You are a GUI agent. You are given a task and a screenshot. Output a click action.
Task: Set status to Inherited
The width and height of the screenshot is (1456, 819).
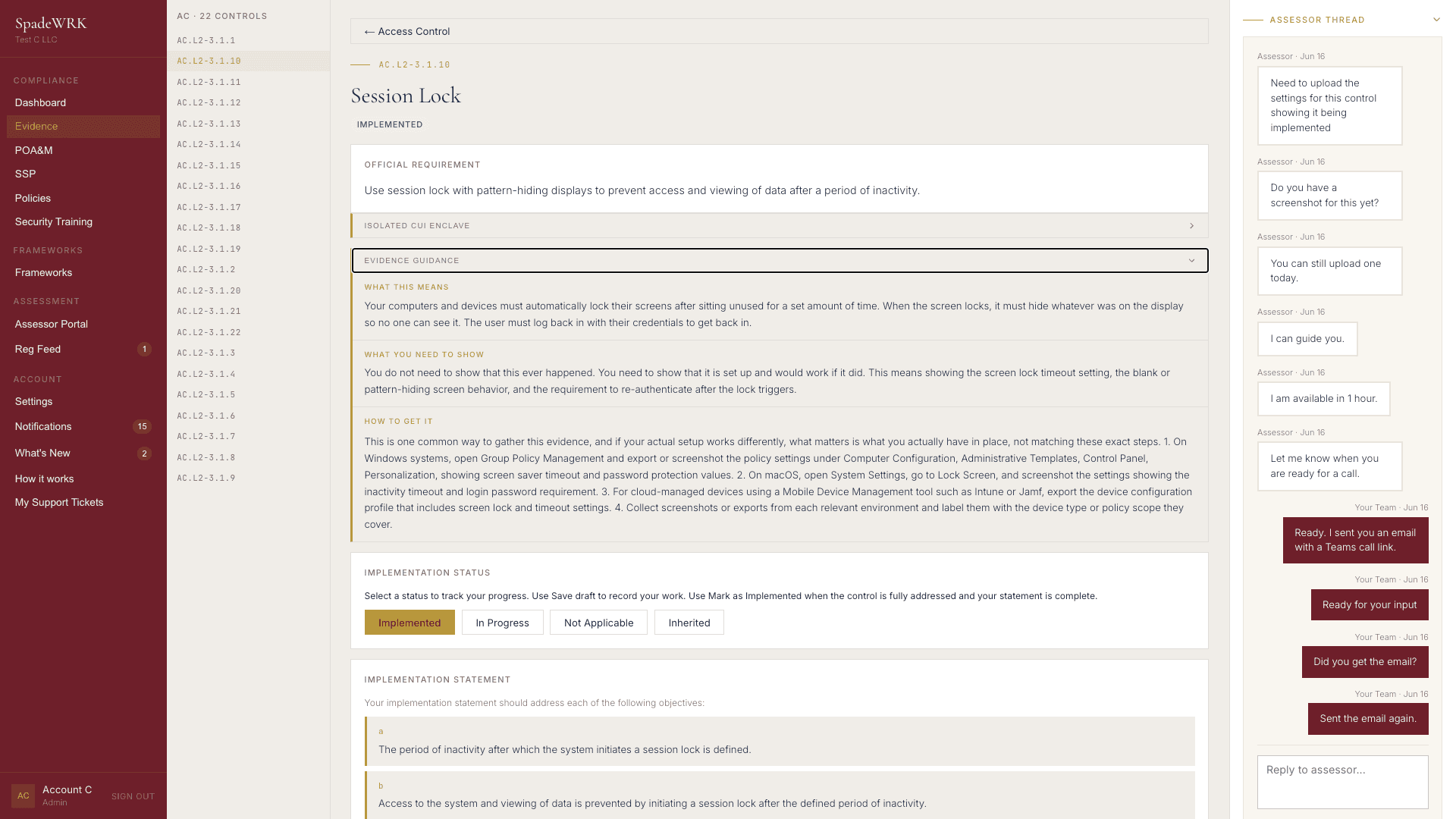coord(689,623)
